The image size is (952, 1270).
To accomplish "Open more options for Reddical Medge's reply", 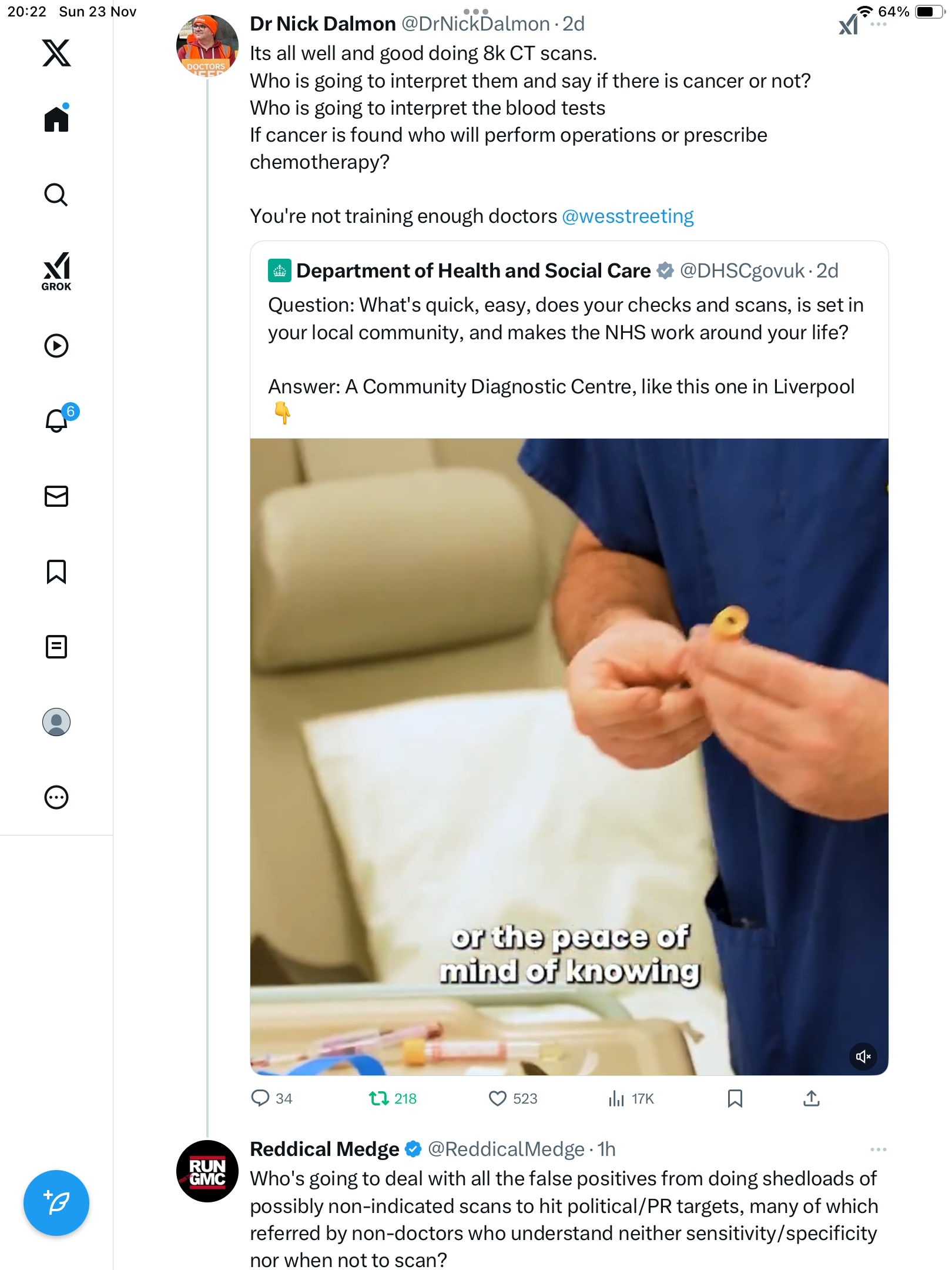I will (878, 1149).
